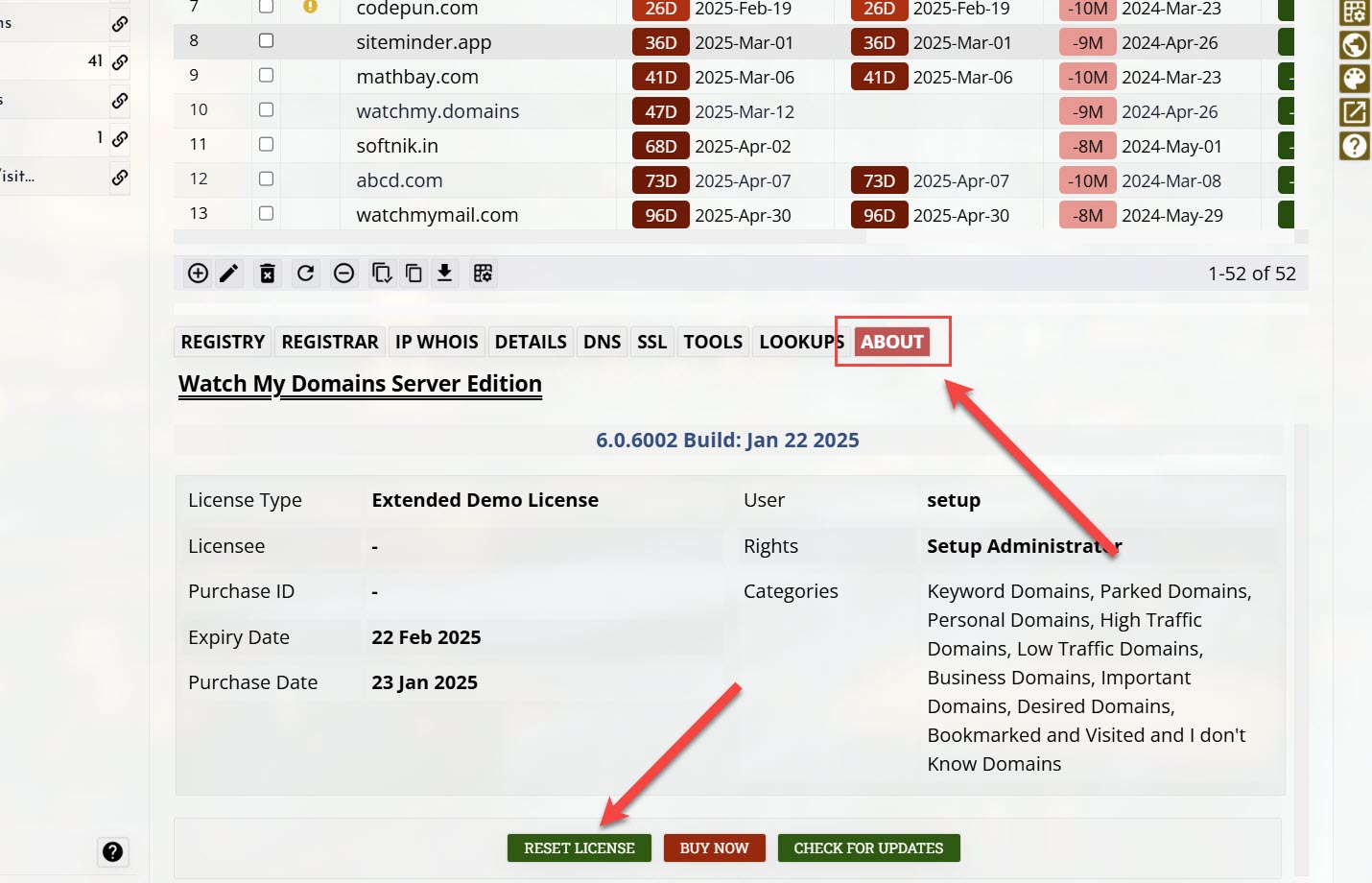Click the vertical scrollbar of the About panel
Image resolution: width=1372 pixels, height=883 pixels.
click(x=1301, y=648)
